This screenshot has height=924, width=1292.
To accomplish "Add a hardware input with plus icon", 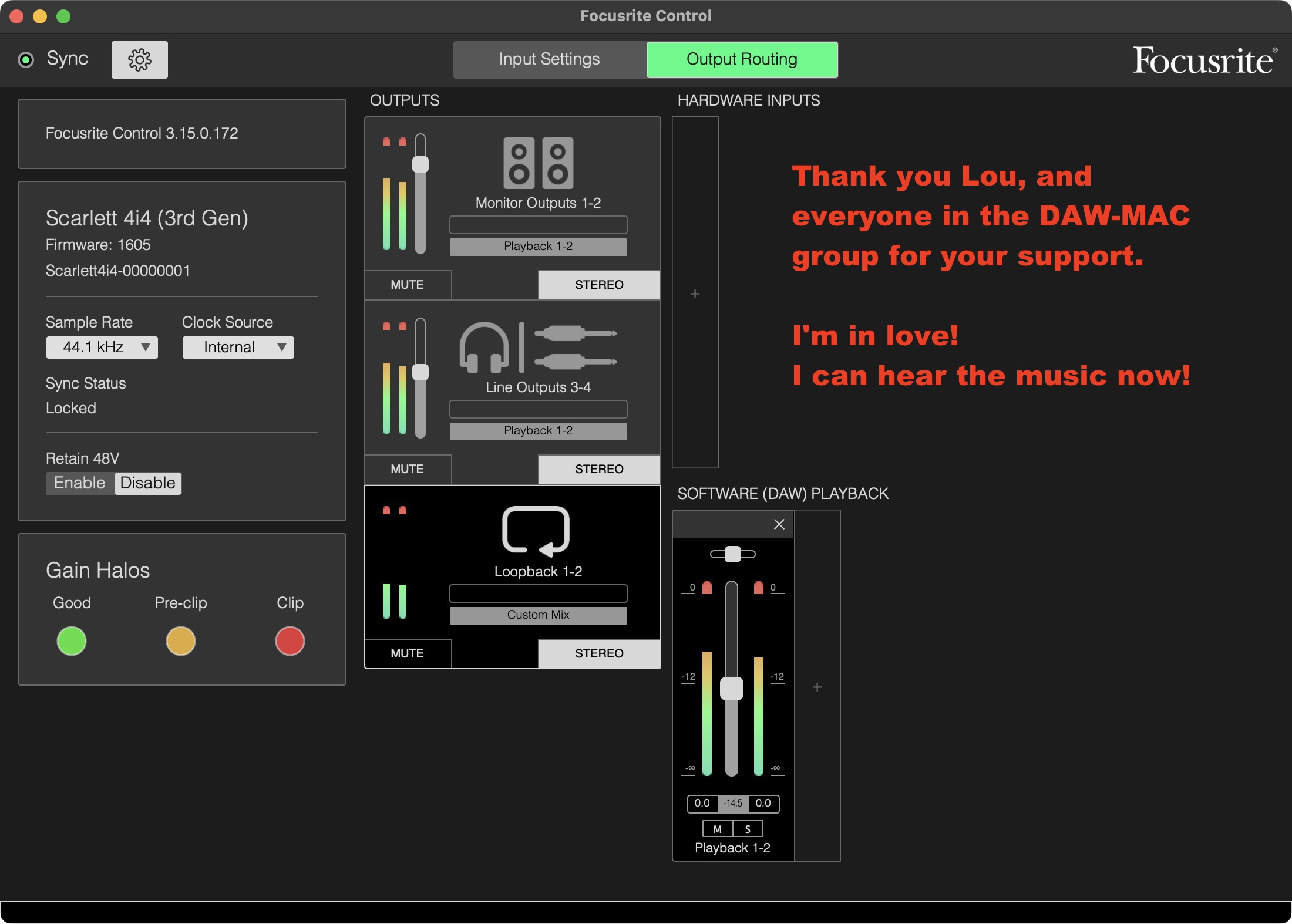I will coord(695,294).
